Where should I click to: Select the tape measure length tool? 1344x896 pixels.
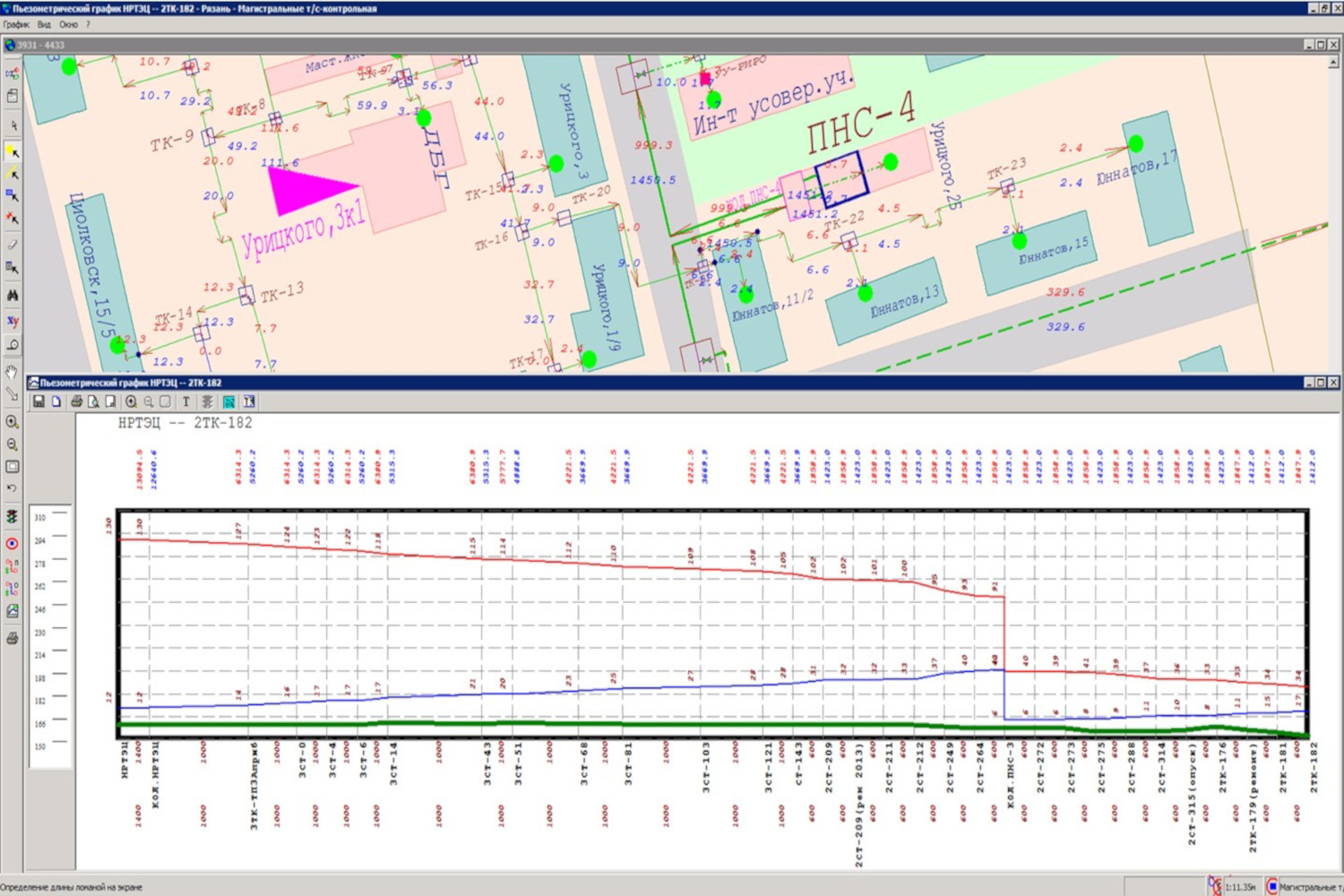[x=13, y=344]
